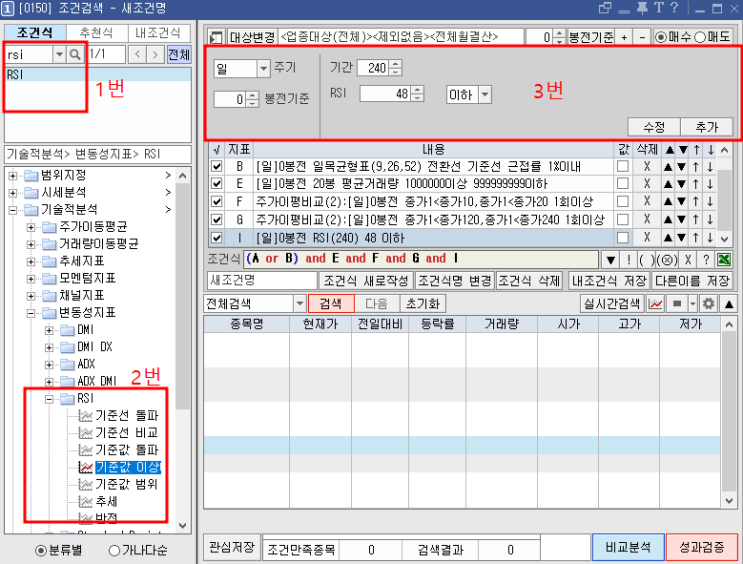Screen dimensions: 743x564
Task: Open the 이하 comparison dropdown
Action: pyautogui.click(x=485, y=95)
